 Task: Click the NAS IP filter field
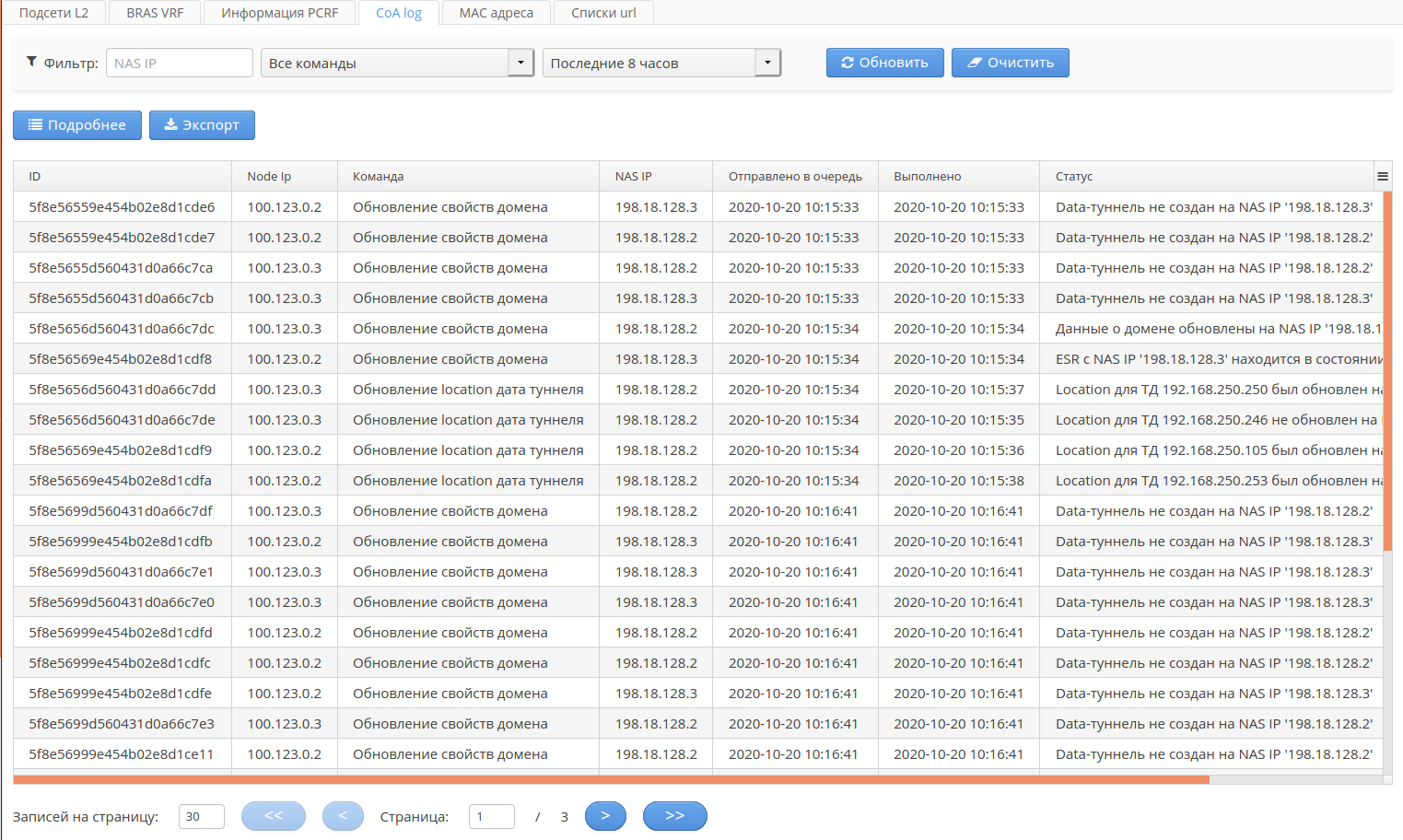(180, 63)
